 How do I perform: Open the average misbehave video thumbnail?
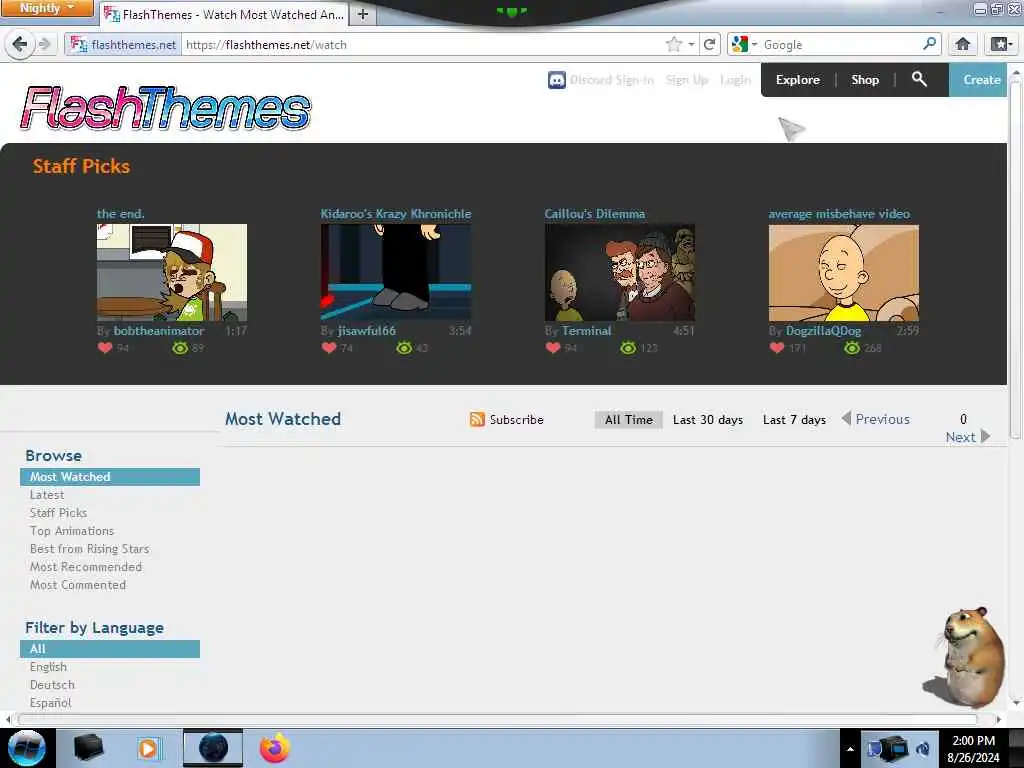pyautogui.click(x=844, y=272)
